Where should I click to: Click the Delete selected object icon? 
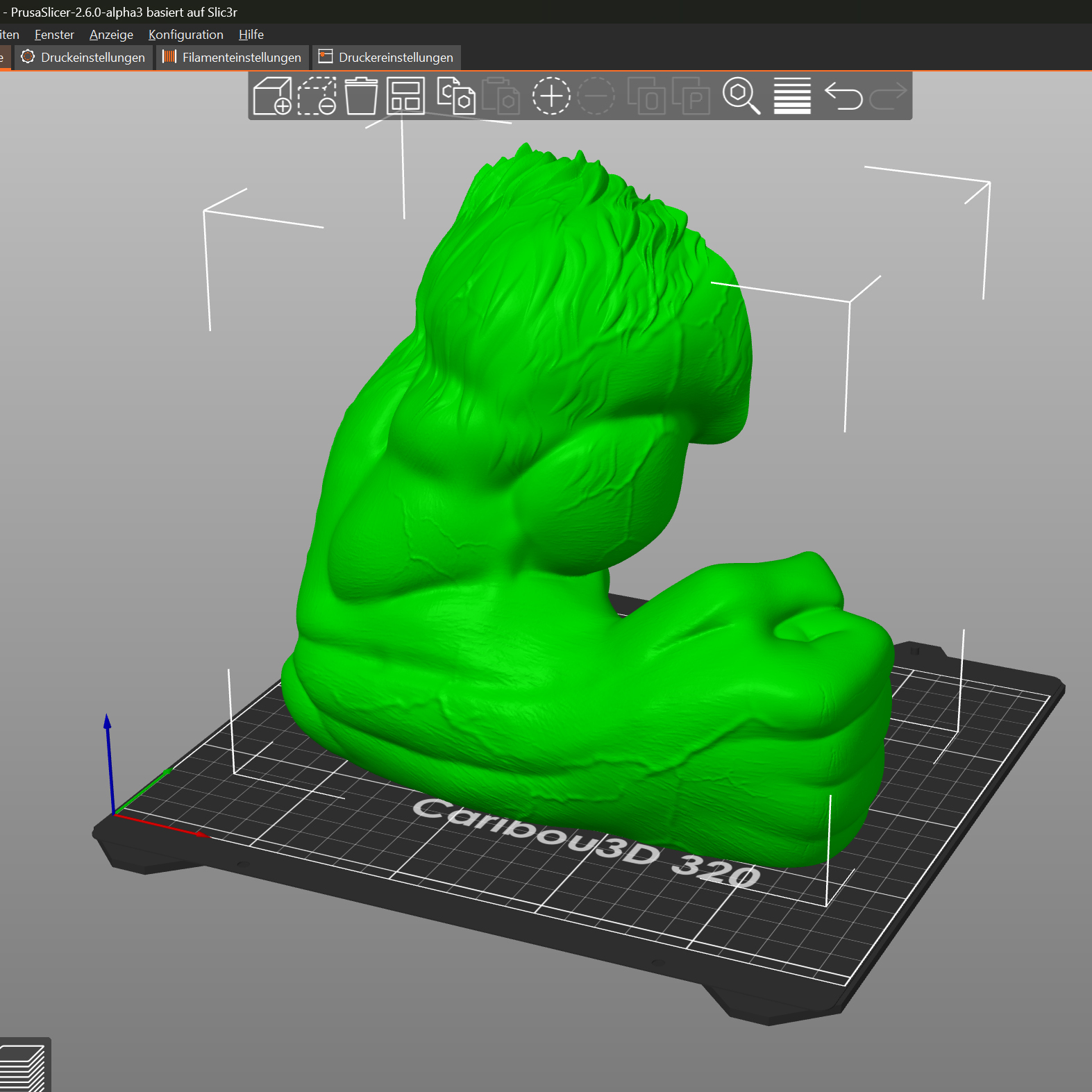click(317, 96)
